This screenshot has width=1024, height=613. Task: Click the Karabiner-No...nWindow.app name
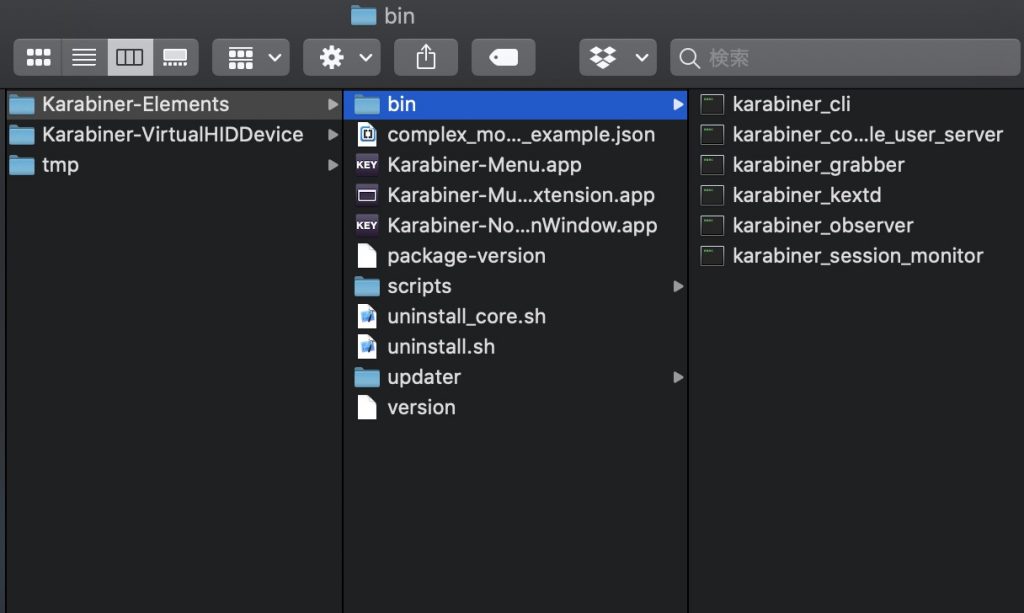pos(522,225)
